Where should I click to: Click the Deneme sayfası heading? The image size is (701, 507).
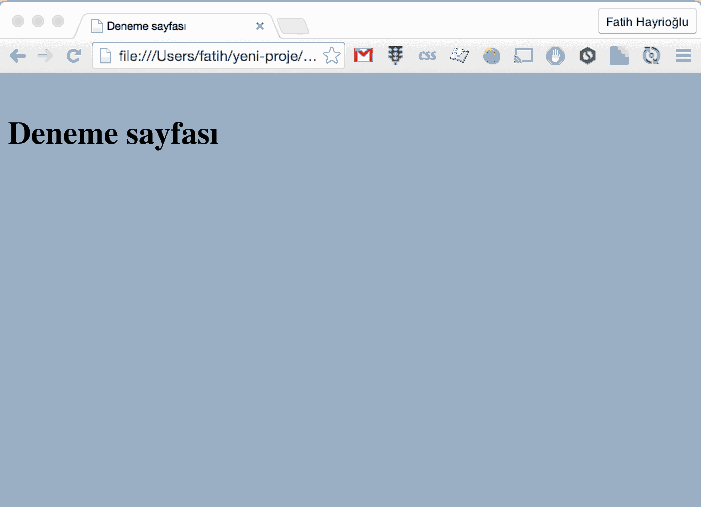(x=113, y=134)
